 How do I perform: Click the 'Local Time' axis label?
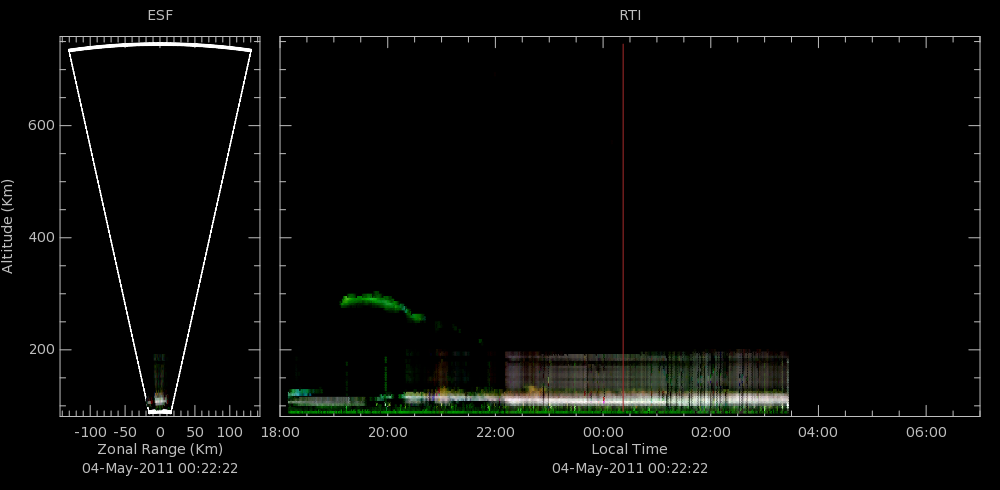(x=629, y=449)
